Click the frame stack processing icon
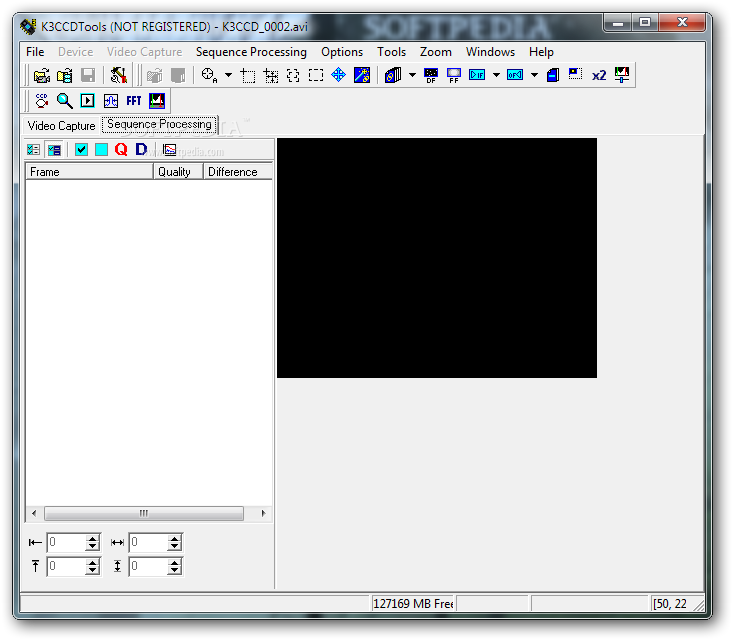 point(393,75)
